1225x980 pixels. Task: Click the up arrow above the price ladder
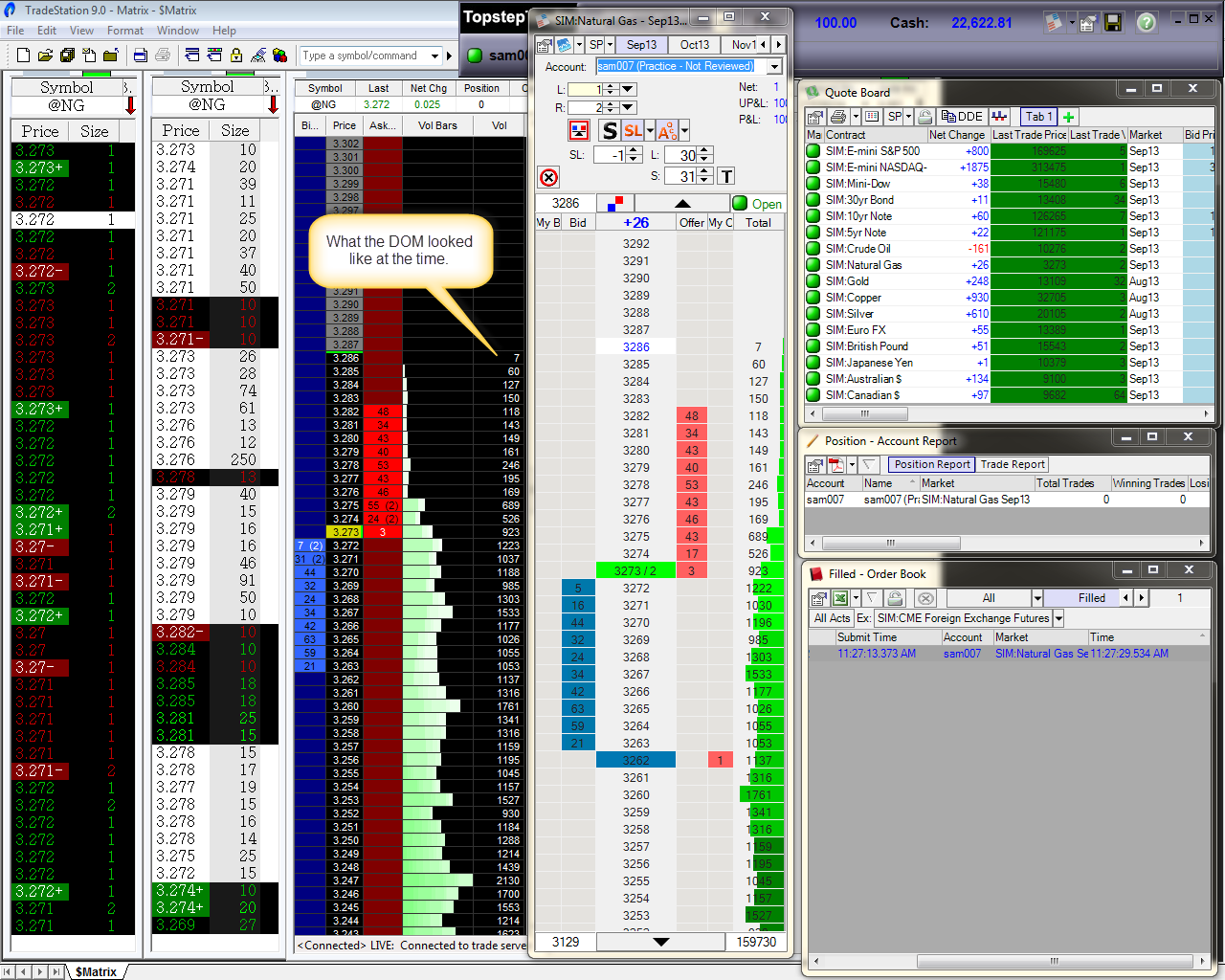pyautogui.click(x=682, y=203)
